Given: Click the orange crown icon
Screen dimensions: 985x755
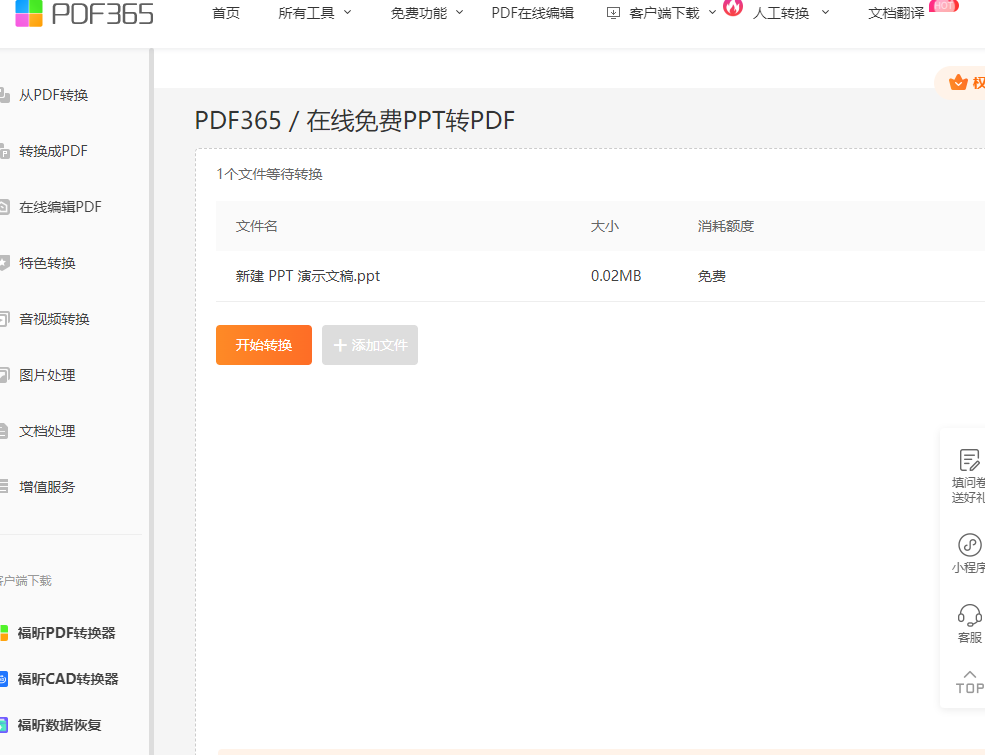Looking at the screenshot, I should 958,82.
